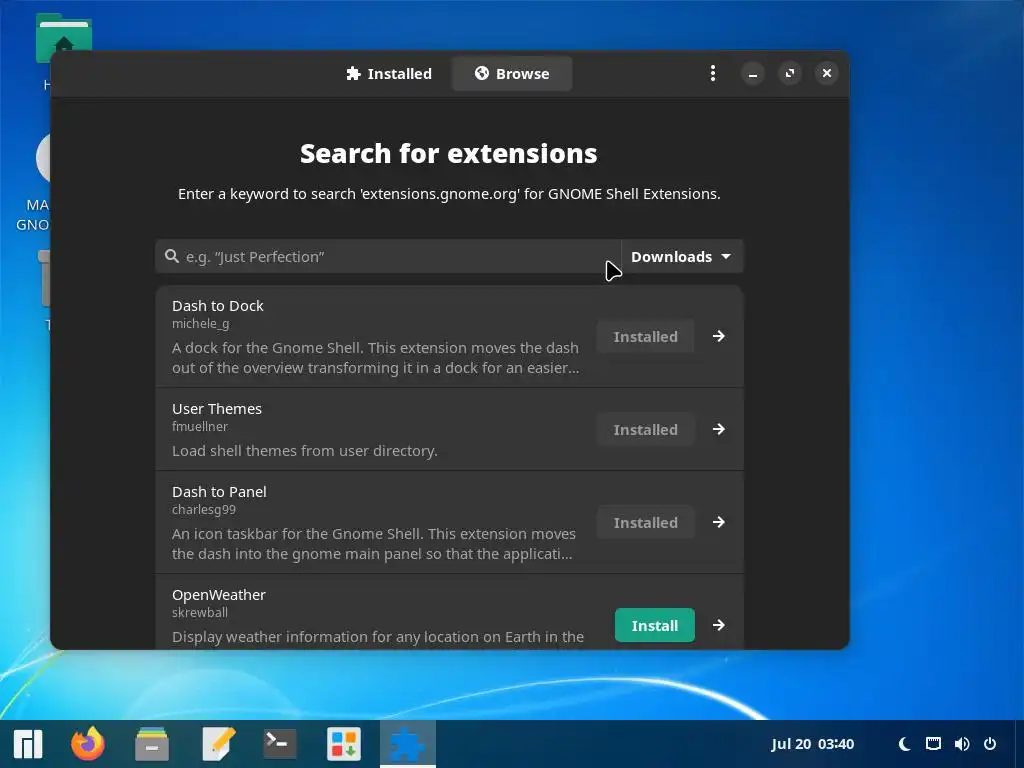Open the three-dot main menu
1024x768 pixels.
[x=712, y=73]
